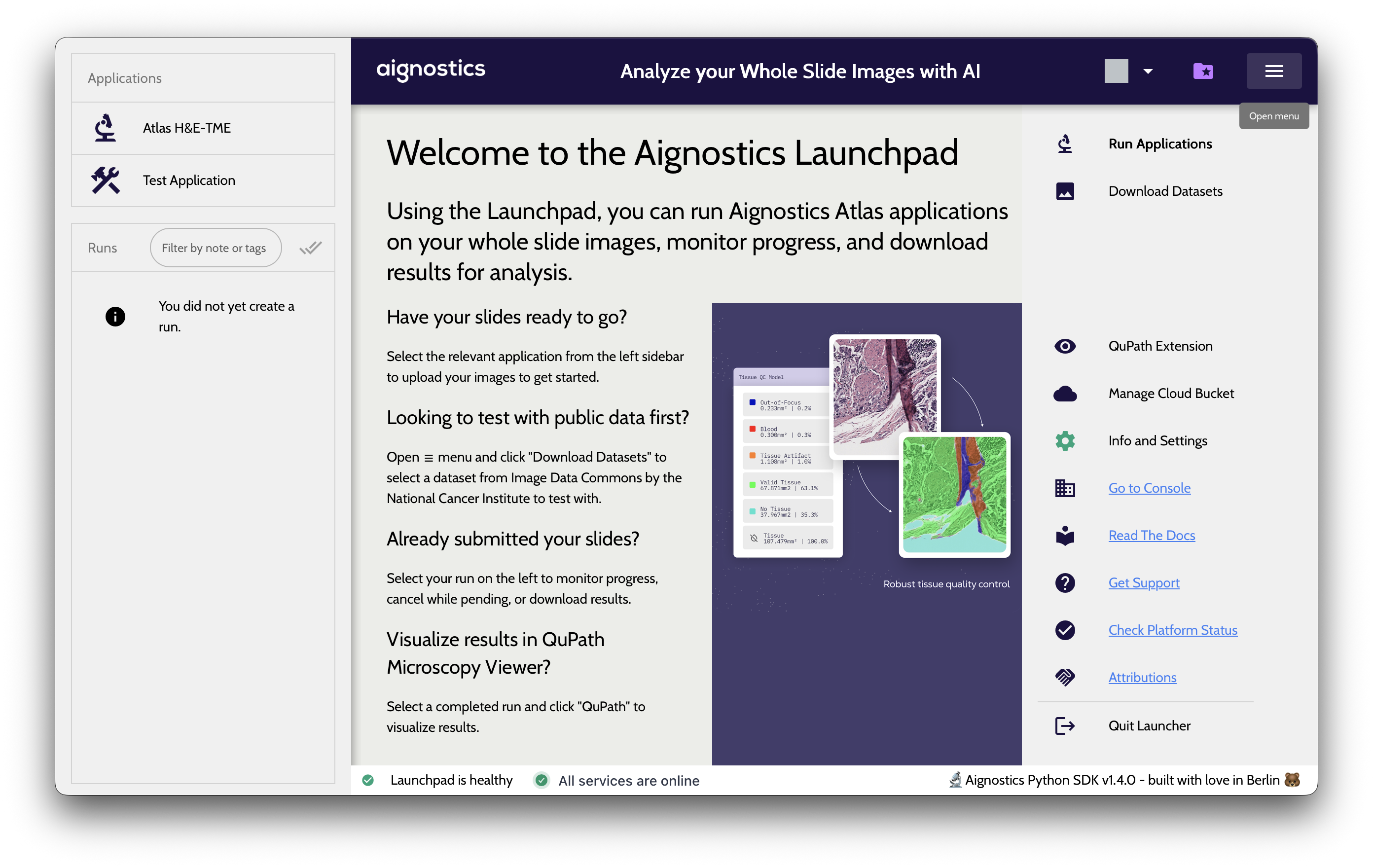Open Info and Settings menu item
The width and height of the screenshot is (1373, 868).
click(x=1157, y=440)
